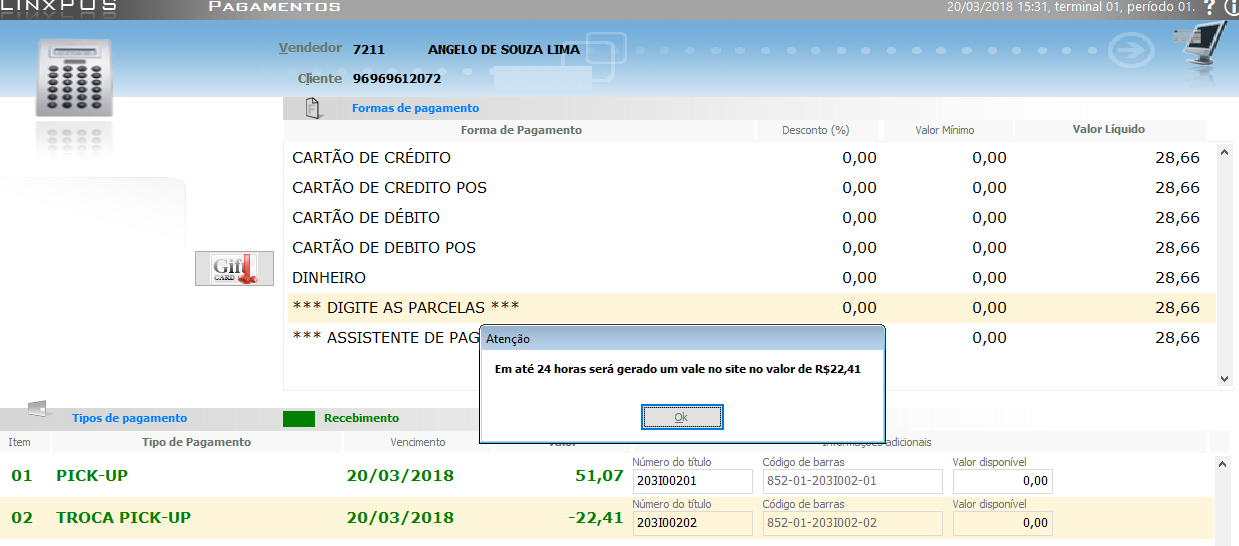Click Número do título field 203I00201
The height and width of the screenshot is (546, 1239).
click(x=692, y=481)
